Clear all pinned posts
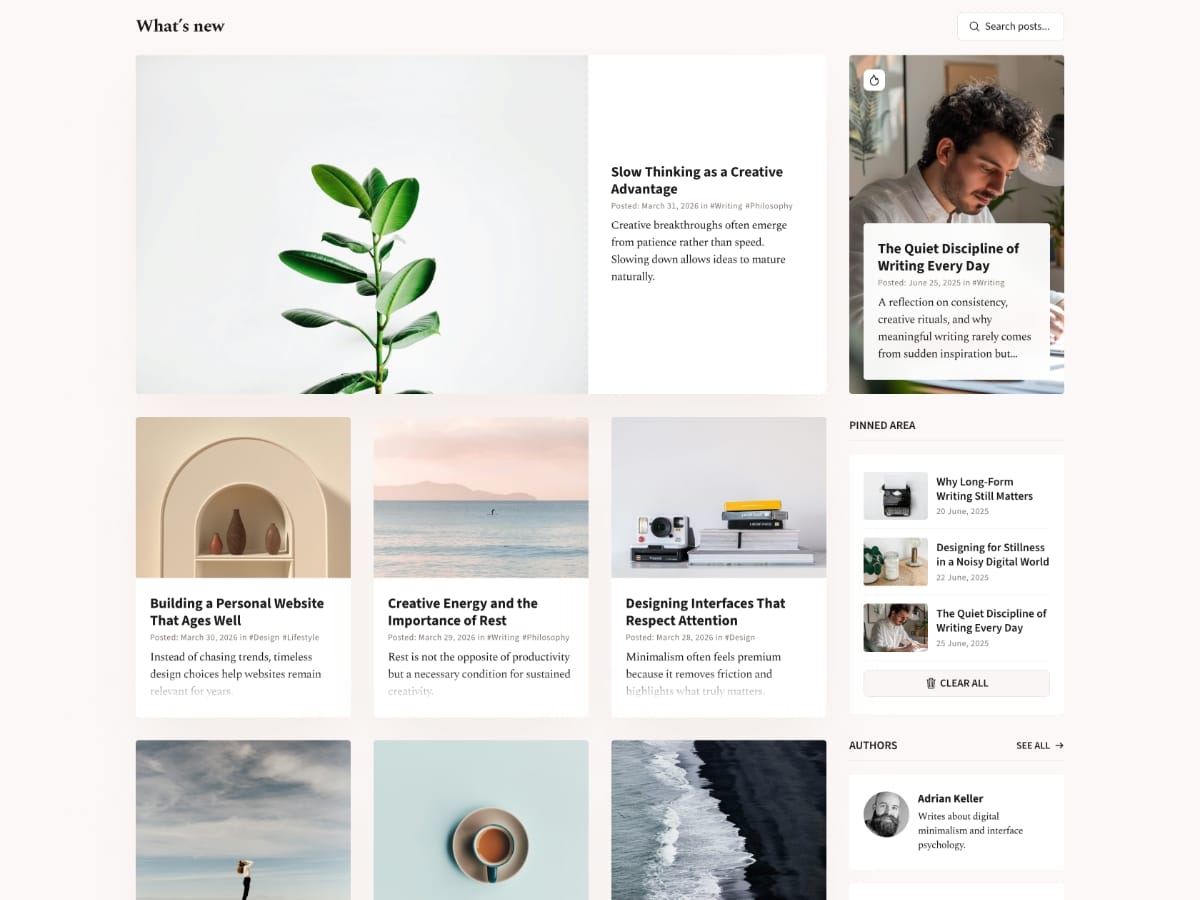The image size is (1200, 900). point(956,683)
